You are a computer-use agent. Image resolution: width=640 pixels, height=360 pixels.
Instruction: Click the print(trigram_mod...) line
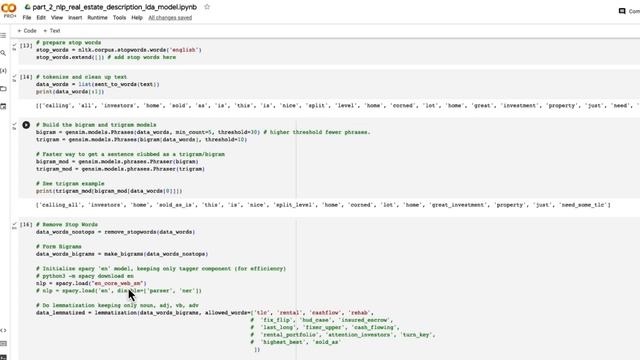[x=109, y=191]
